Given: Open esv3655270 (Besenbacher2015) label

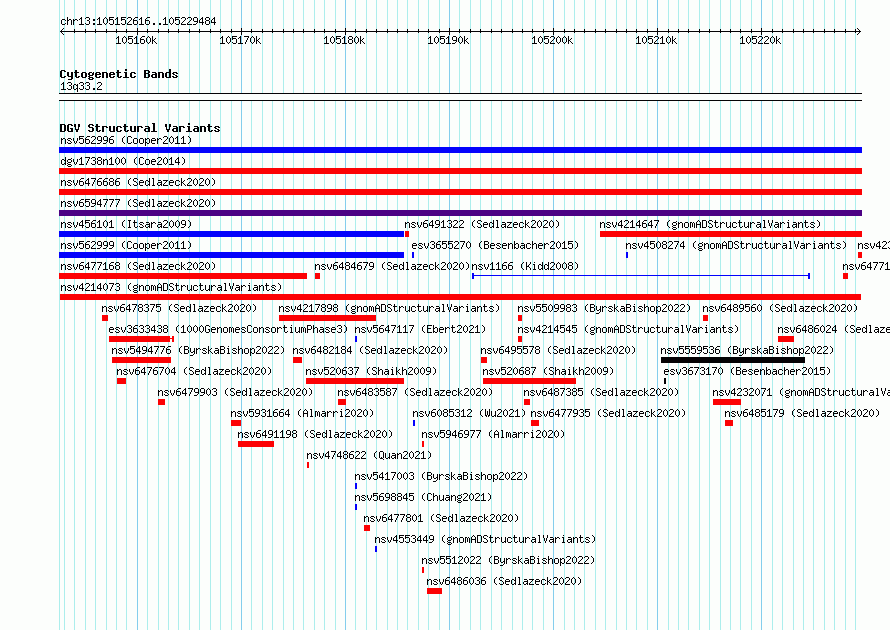Looking at the screenshot, I should point(495,245).
